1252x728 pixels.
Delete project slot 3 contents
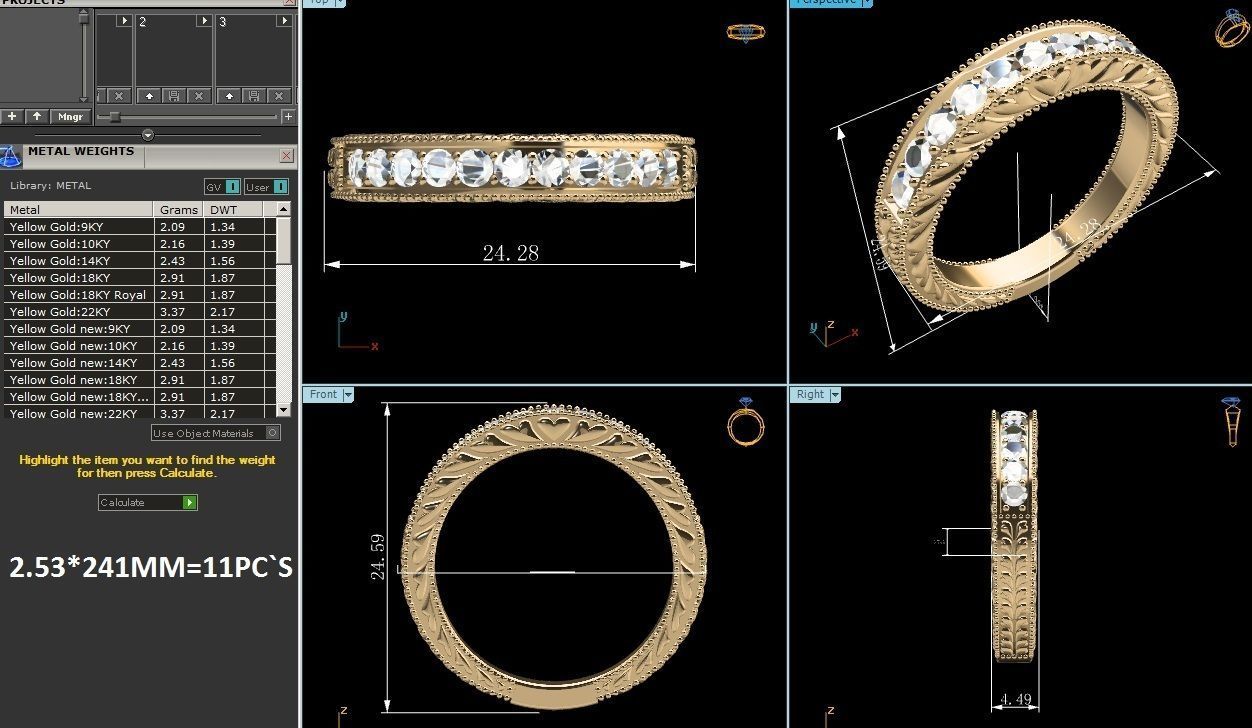pyautogui.click(x=279, y=96)
